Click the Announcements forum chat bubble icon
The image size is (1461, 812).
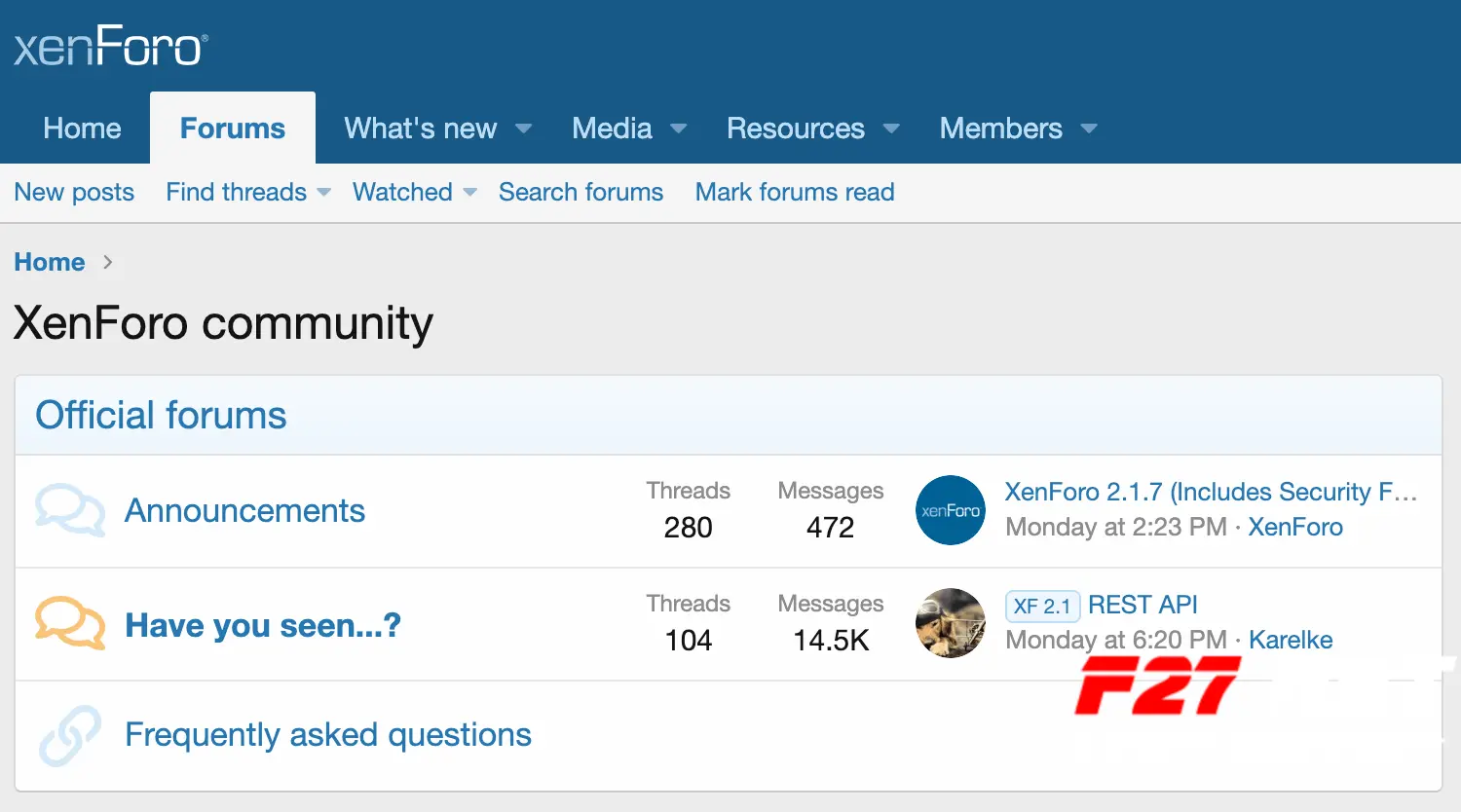[70, 510]
